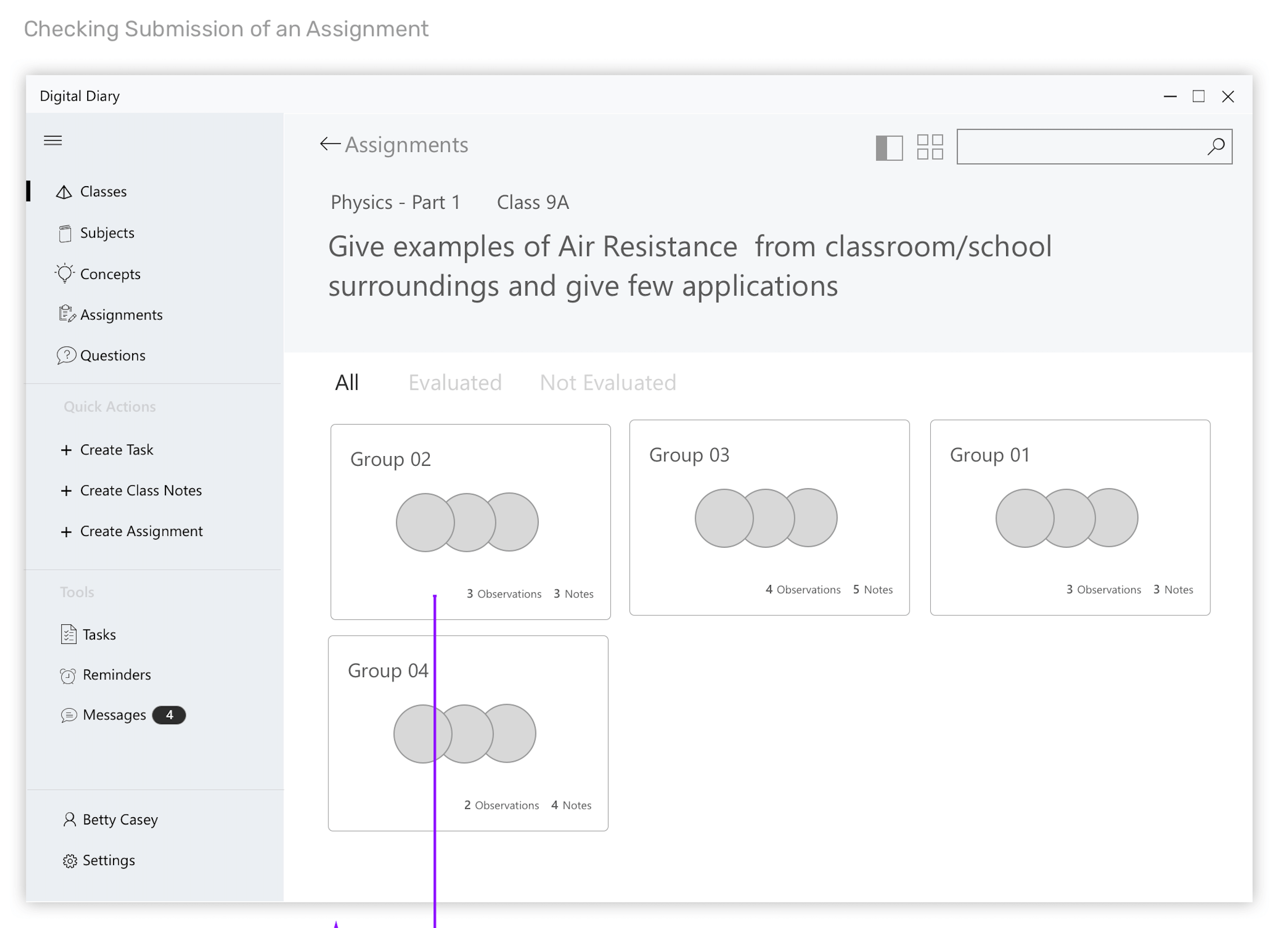Go to Concepts lightbulb item
1288x928 pixels.
coord(110,274)
